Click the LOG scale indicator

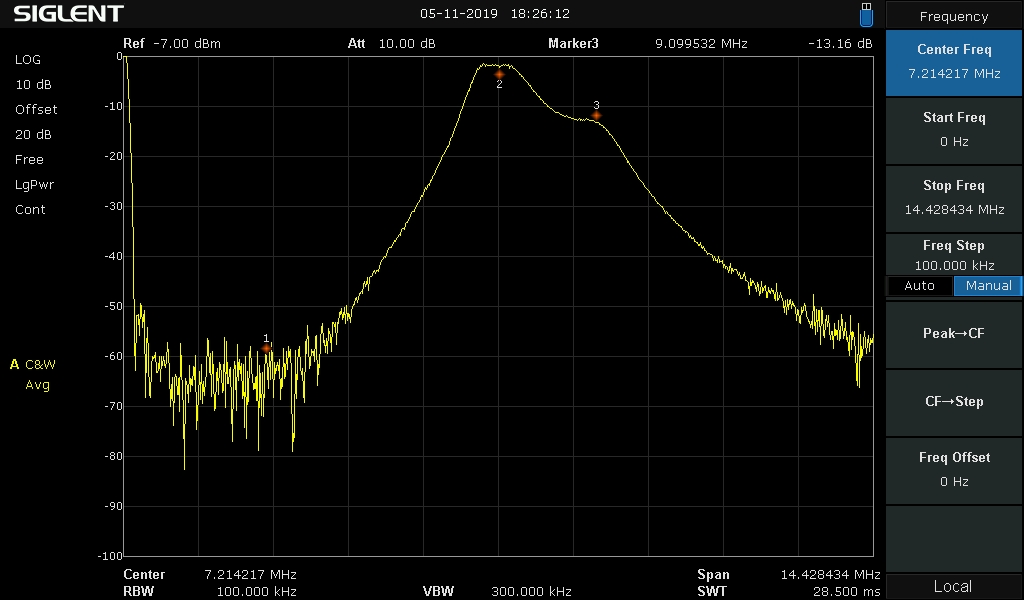(28, 59)
